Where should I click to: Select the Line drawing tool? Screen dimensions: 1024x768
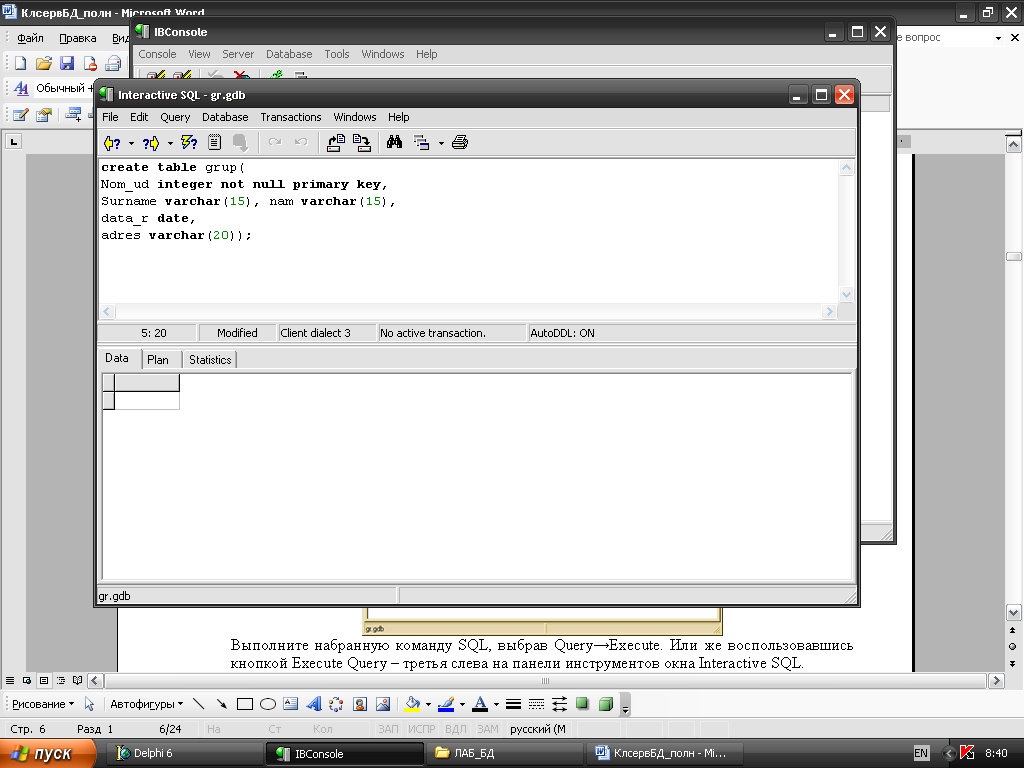click(x=199, y=704)
